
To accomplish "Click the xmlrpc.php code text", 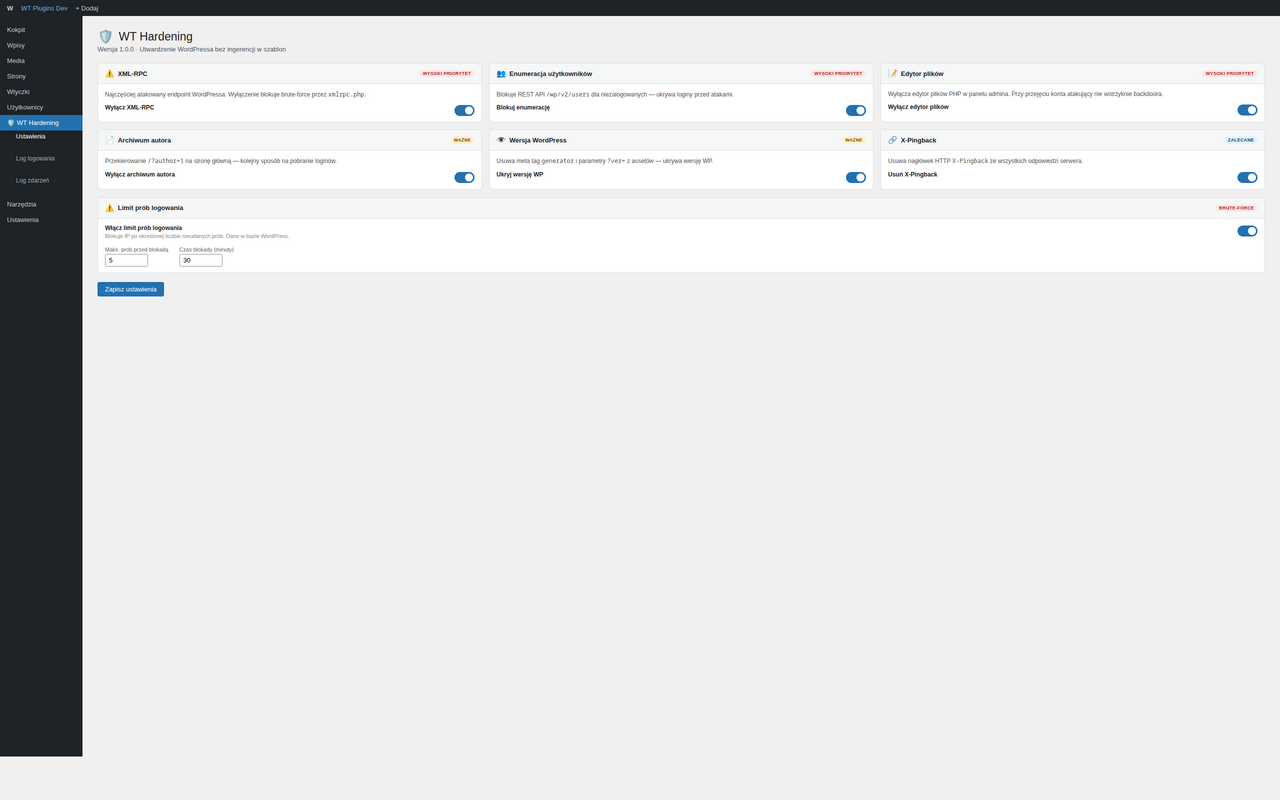I will (x=346, y=94).
